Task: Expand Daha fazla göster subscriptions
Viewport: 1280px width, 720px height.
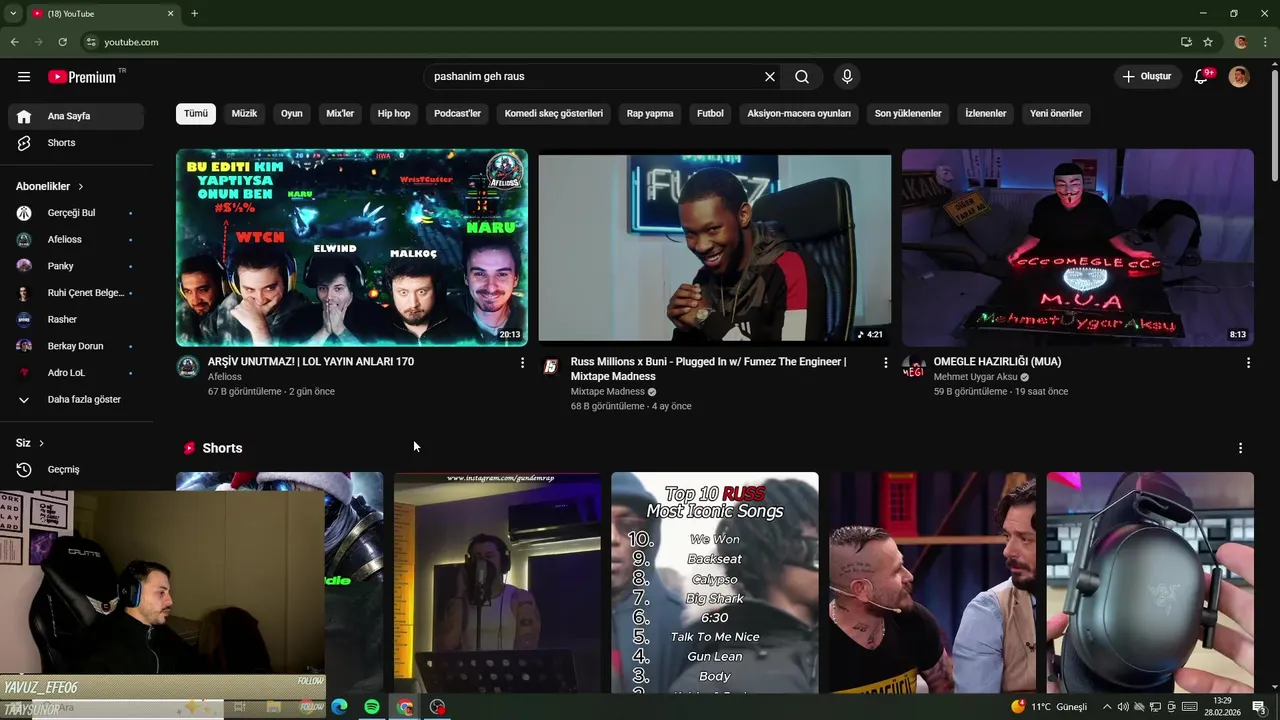Action: [76, 400]
